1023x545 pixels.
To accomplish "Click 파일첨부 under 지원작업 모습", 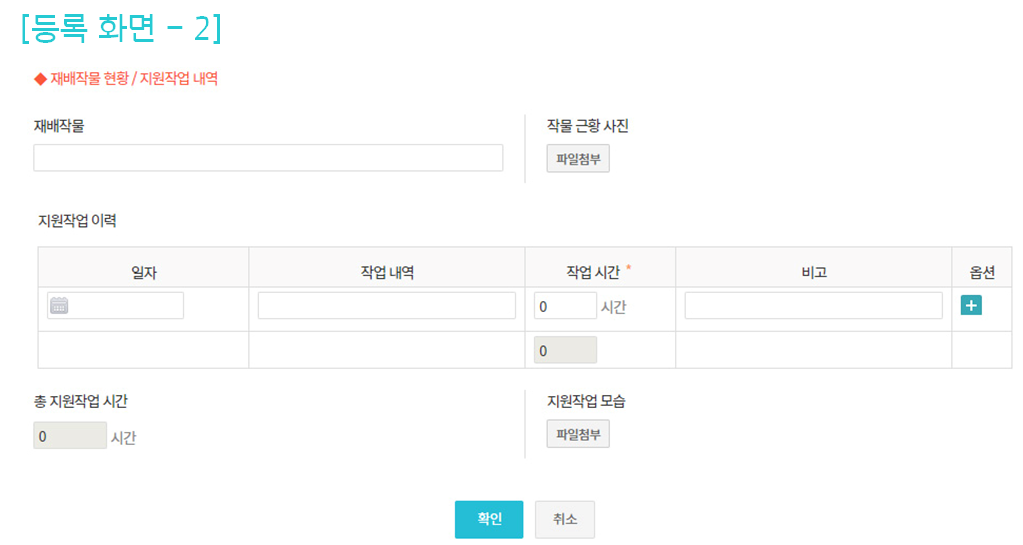I will tap(578, 434).
